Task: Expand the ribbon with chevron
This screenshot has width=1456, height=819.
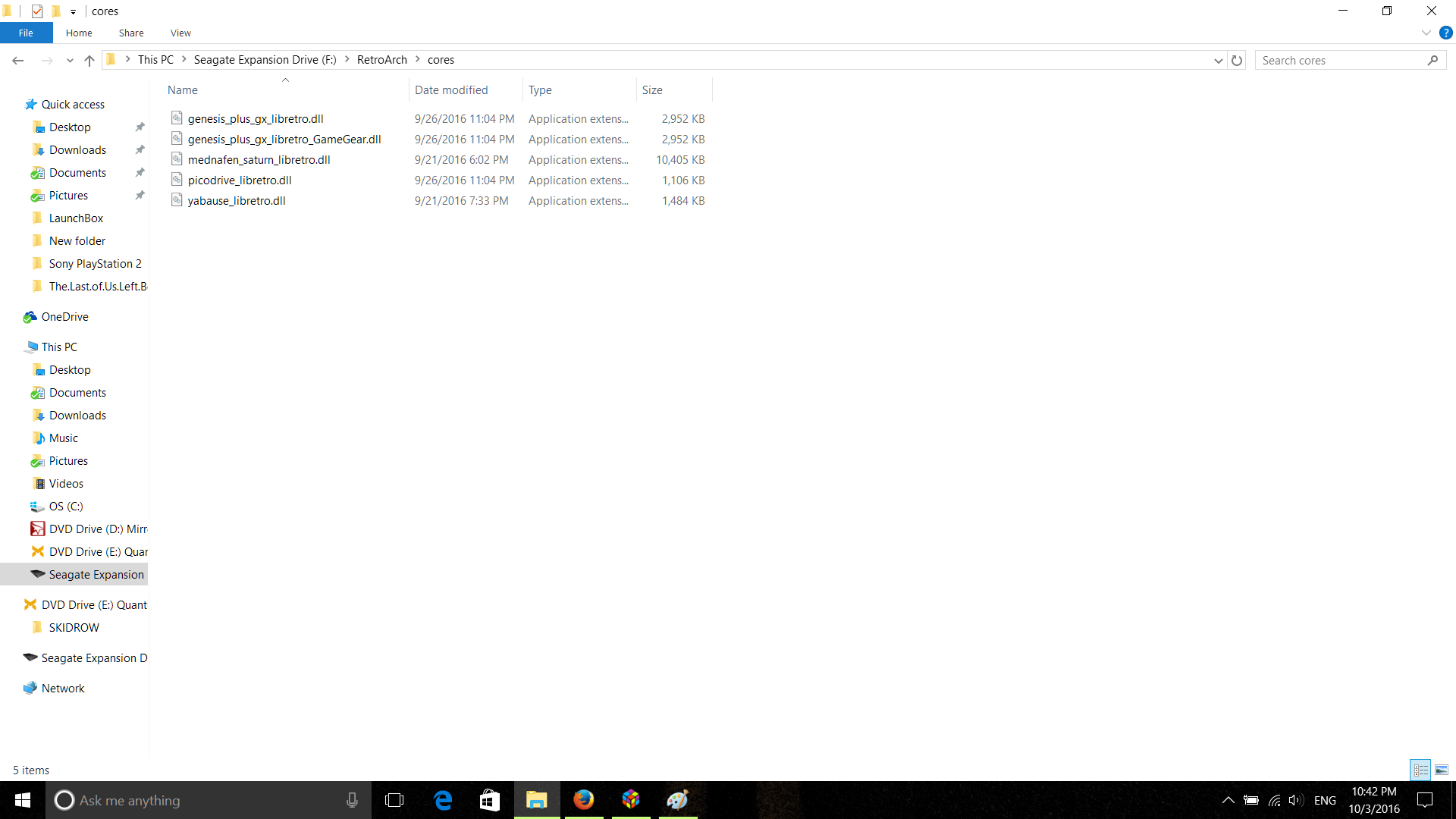Action: [1426, 33]
